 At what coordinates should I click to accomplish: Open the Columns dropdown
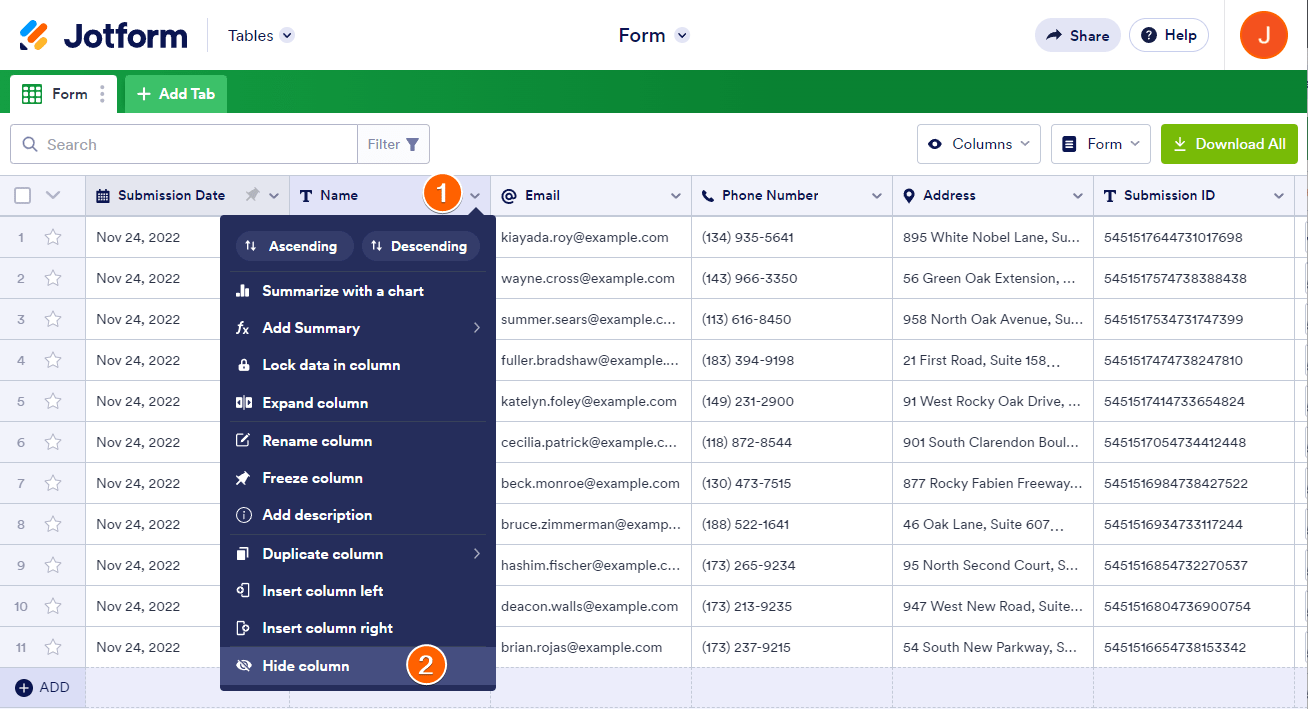979,144
